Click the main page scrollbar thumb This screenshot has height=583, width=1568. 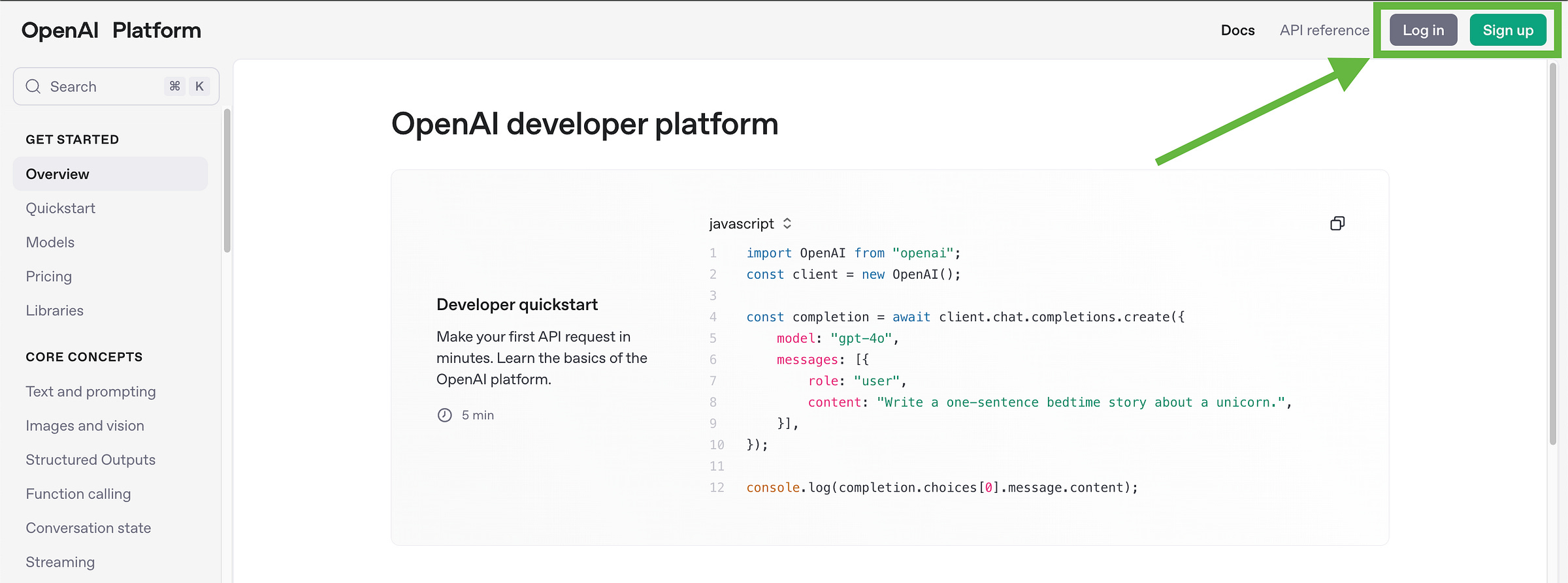(x=1552, y=255)
